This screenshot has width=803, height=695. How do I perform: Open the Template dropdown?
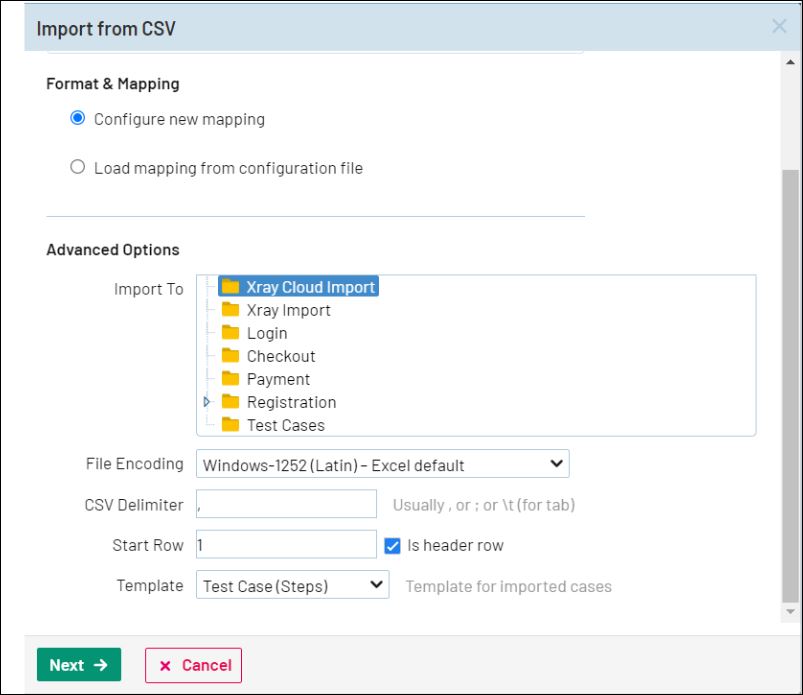292,586
